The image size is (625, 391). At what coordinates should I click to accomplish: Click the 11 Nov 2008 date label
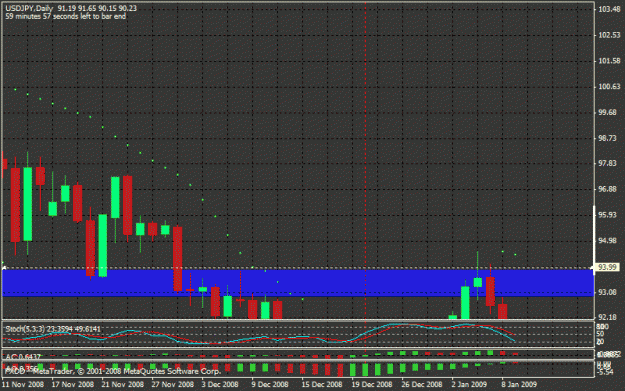click(23, 385)
